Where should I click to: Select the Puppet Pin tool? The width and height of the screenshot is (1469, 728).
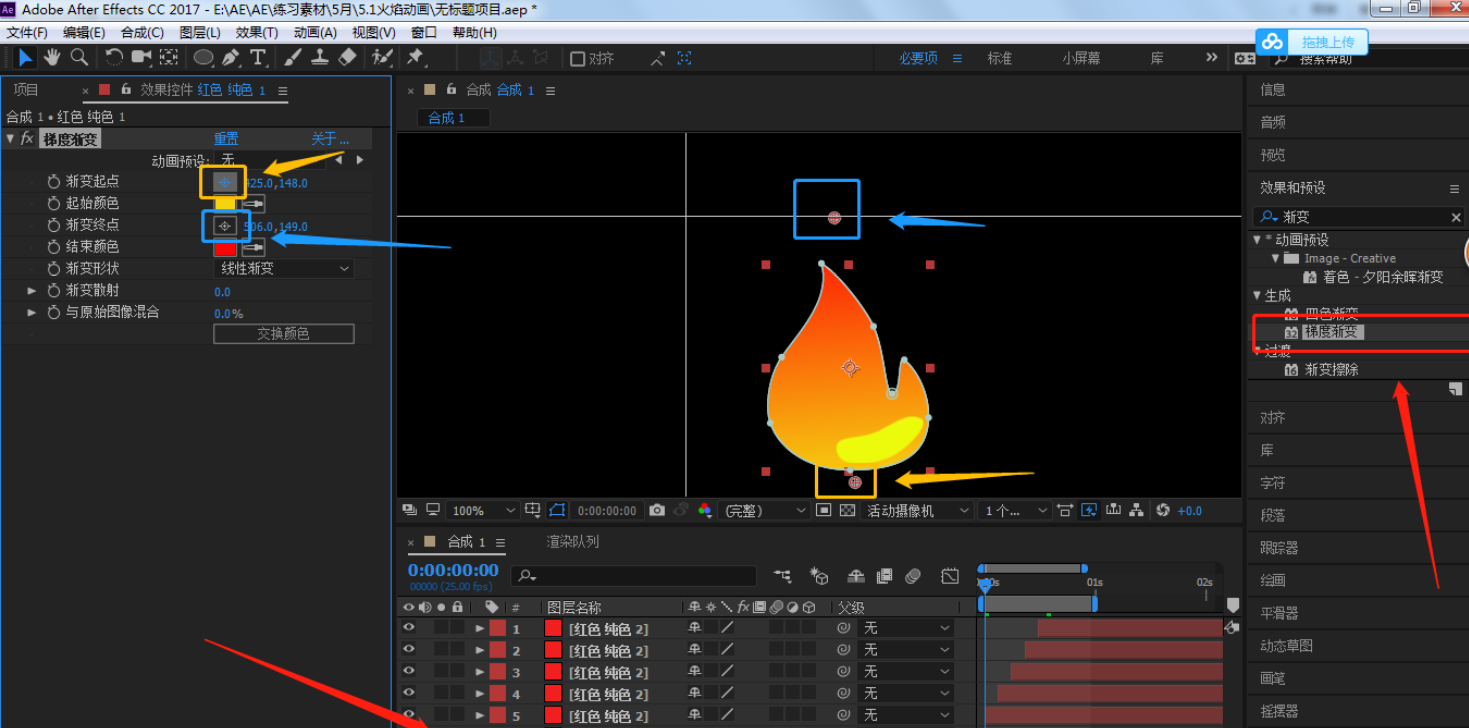click(415, 58)
